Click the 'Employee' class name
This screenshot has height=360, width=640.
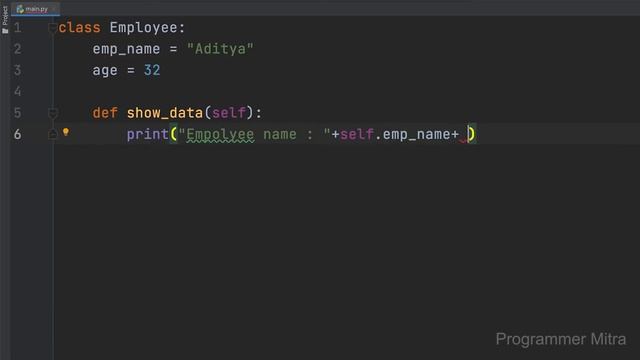point(143,28)
